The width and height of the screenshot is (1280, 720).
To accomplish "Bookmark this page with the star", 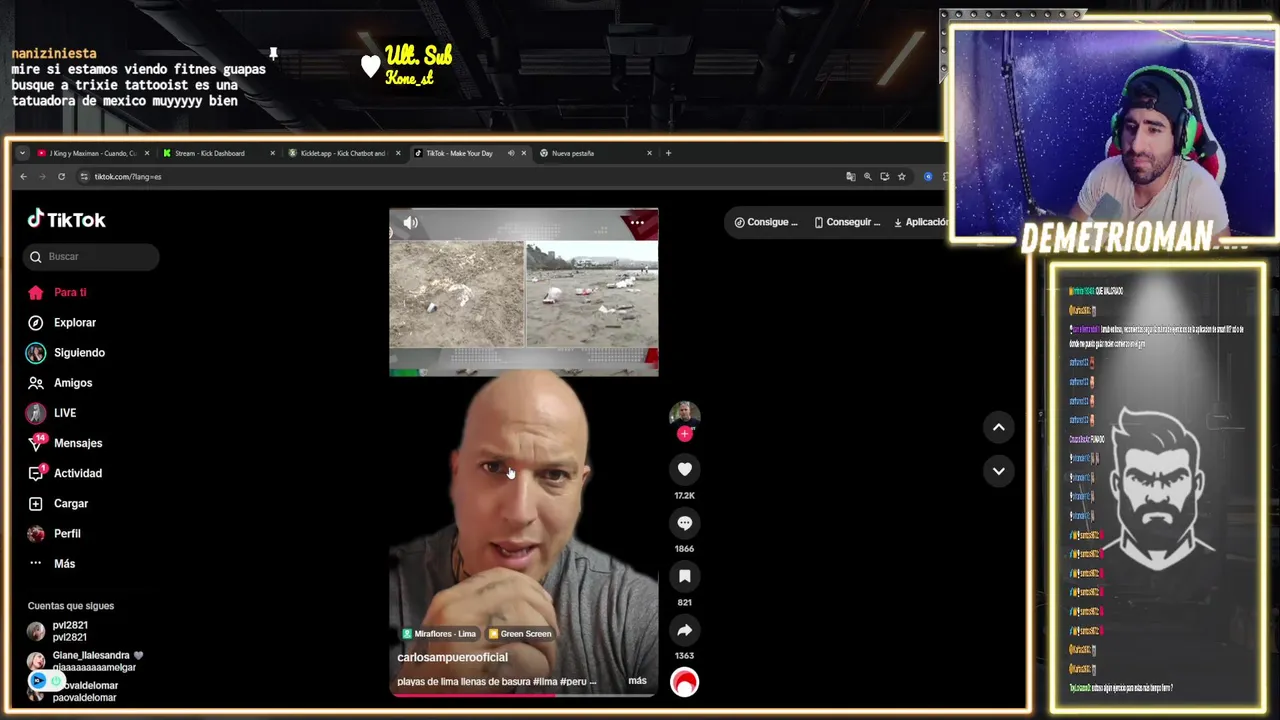I will click(x=901, y=177).
